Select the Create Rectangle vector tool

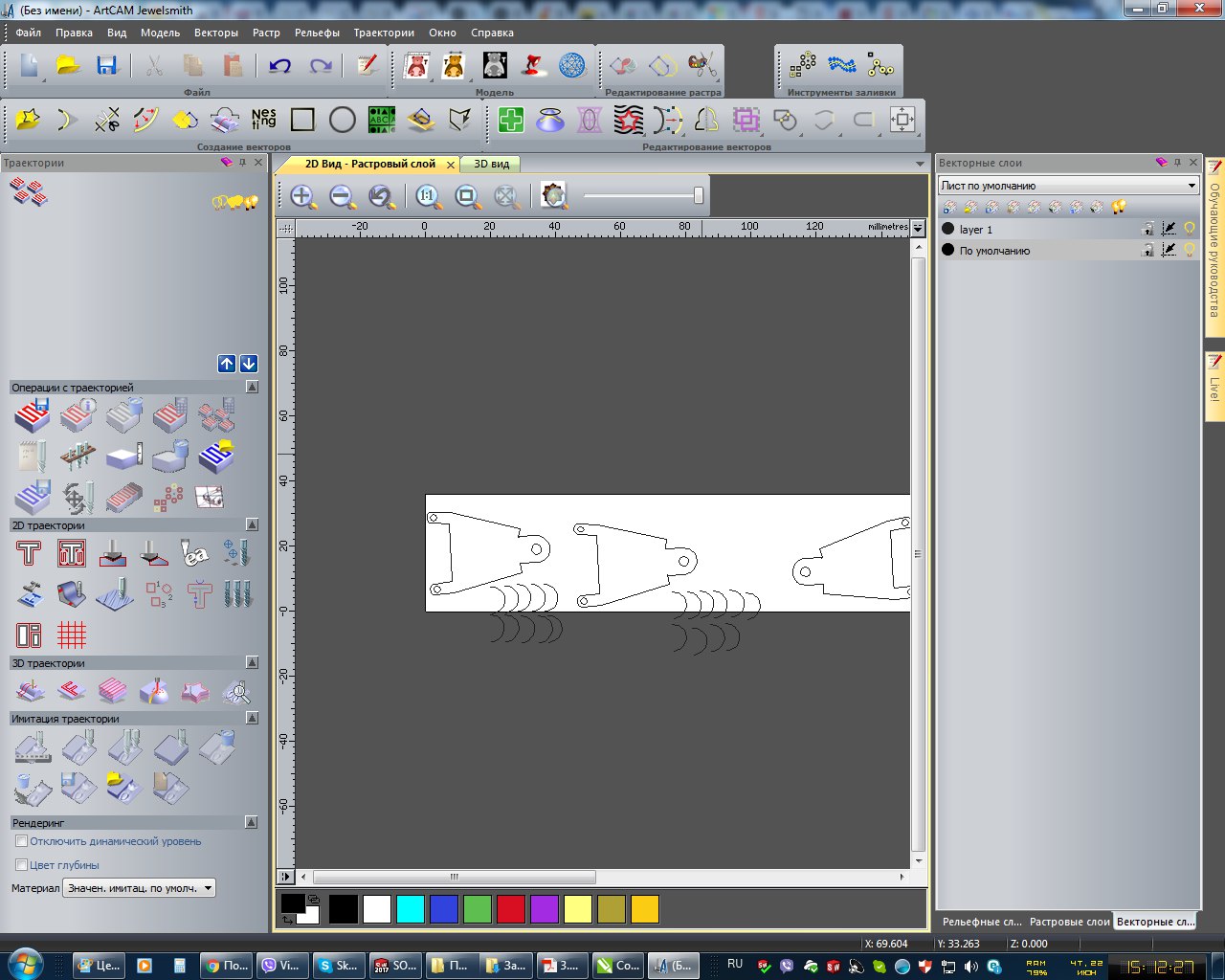click(x=302, y=120)
